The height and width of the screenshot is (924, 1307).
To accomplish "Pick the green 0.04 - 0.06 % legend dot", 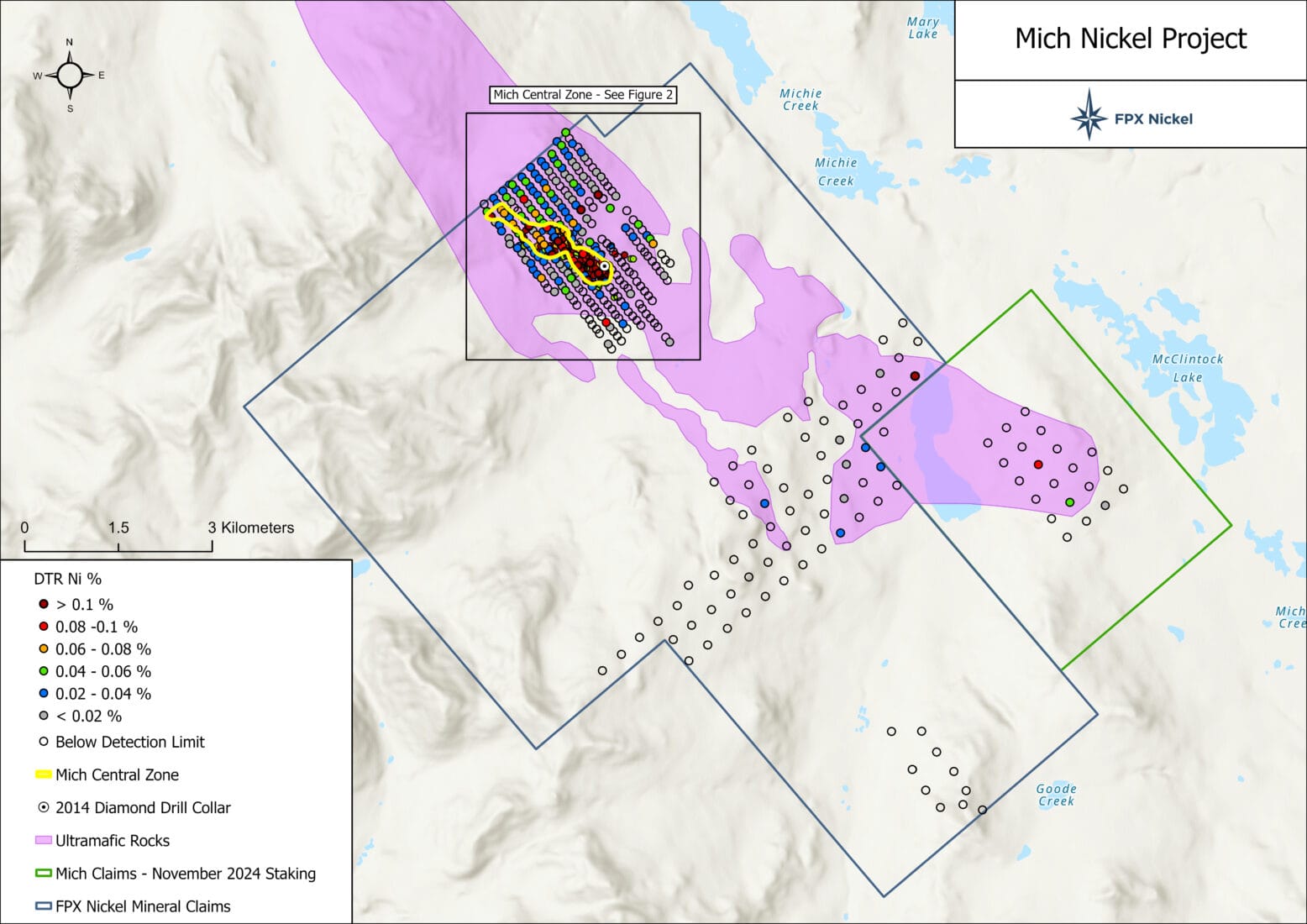I will pos(44,671).
